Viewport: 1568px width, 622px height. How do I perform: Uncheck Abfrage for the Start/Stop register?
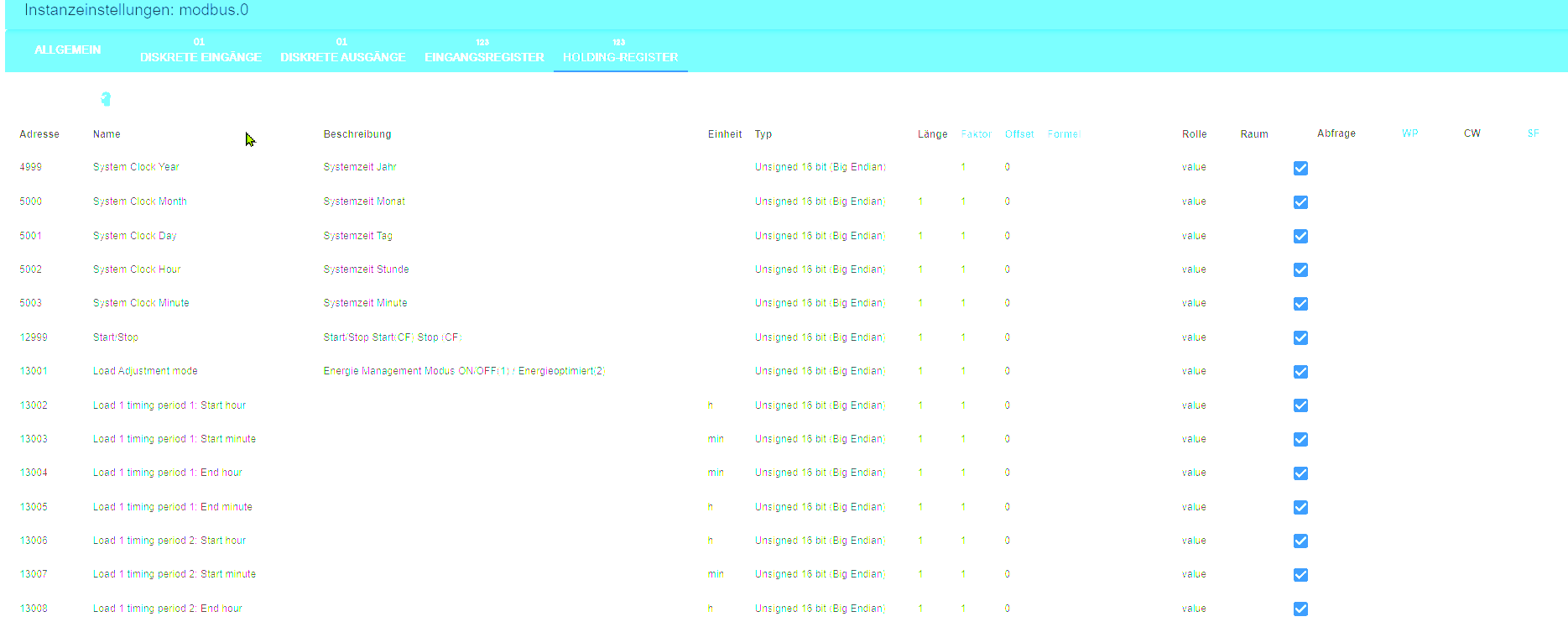[x=1300, y=337]
